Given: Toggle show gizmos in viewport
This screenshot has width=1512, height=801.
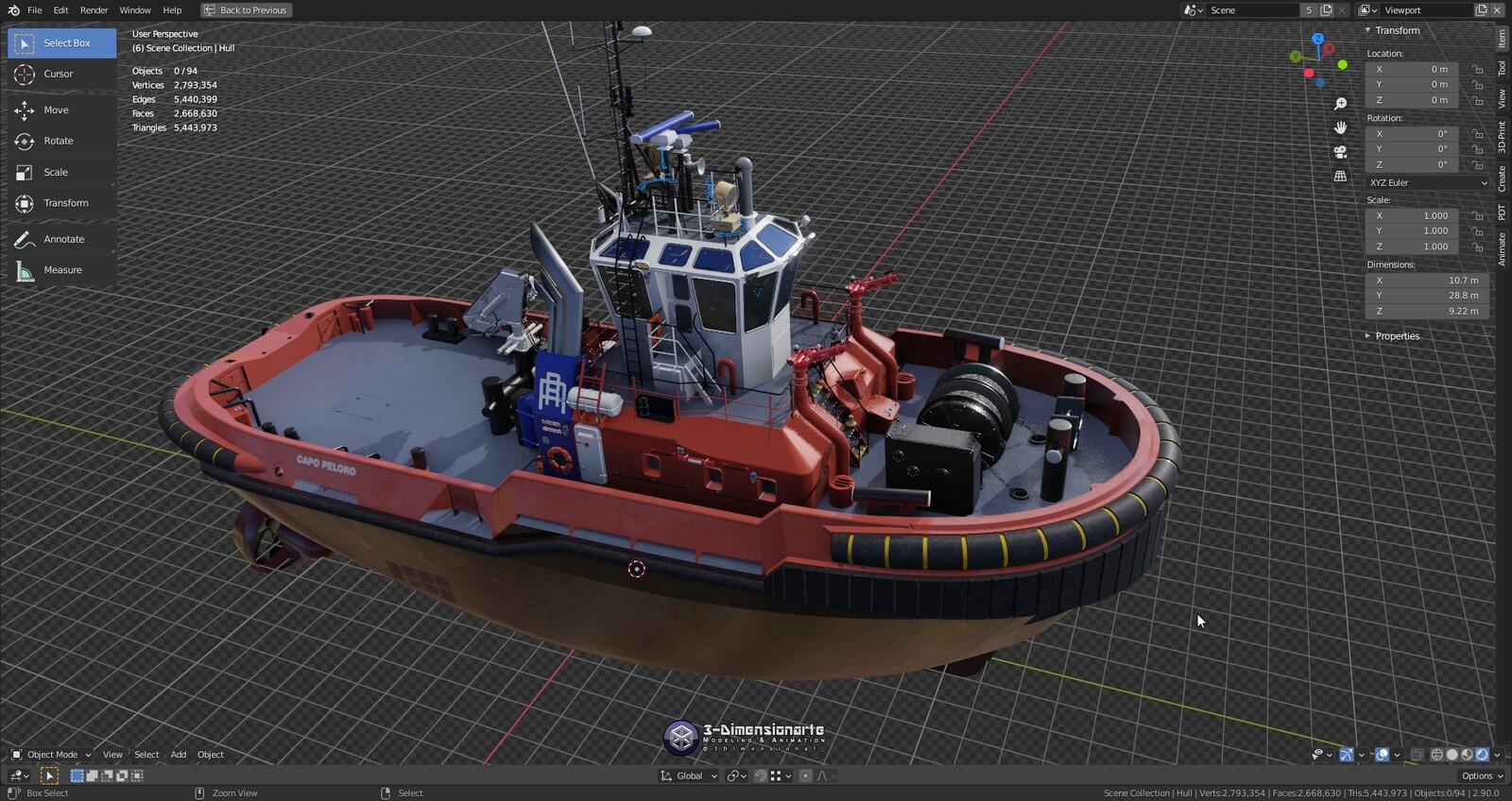Looking at the screenshot, I should [1347, 755].
